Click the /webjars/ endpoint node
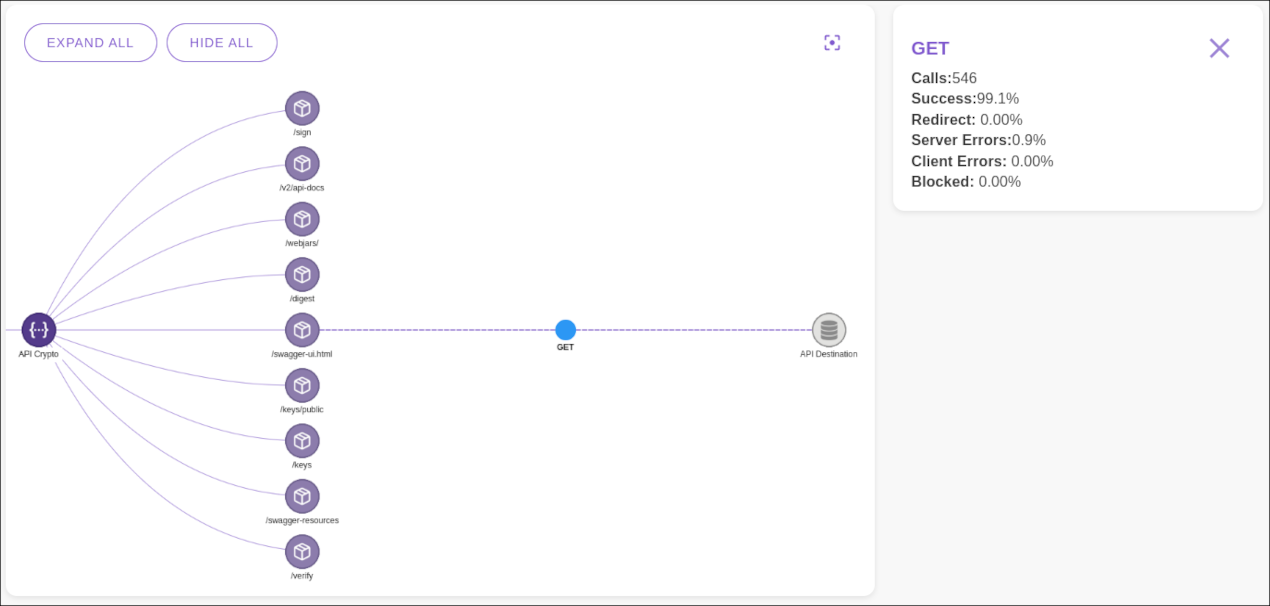Screen dimensions: 1270x606 point(302,219)
